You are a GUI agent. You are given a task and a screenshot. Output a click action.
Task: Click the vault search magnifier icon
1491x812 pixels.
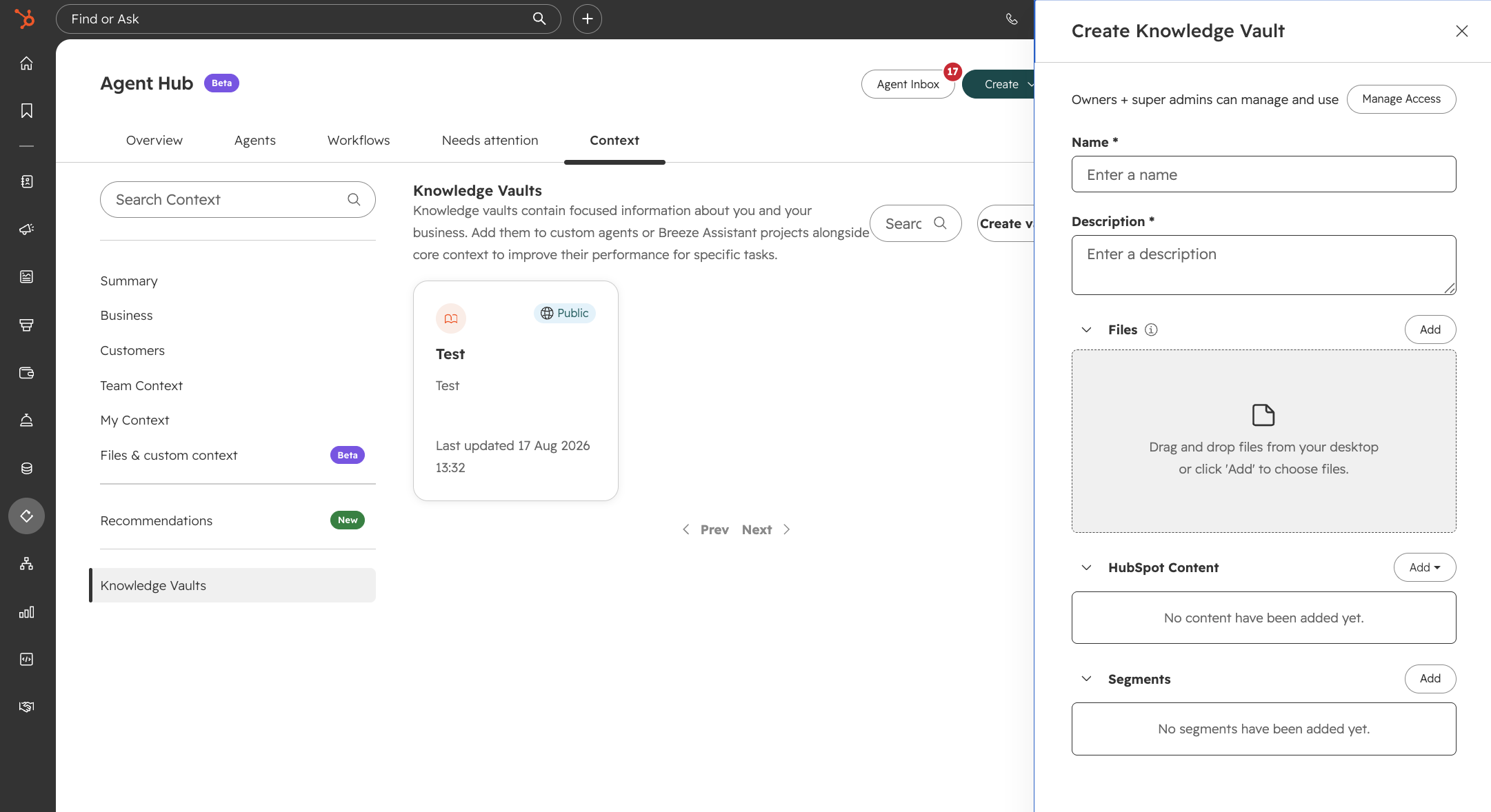(x=940, y=223)
